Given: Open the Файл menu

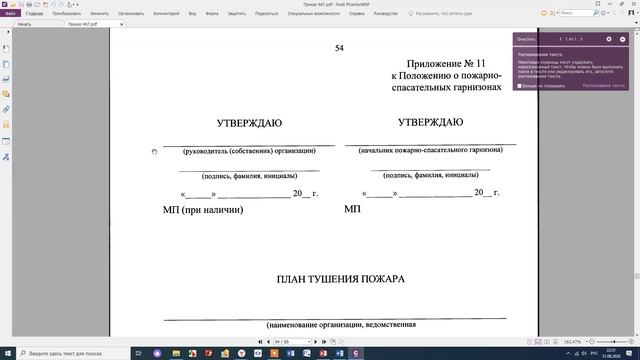Looking at the screenshot, I should [10, 13].
